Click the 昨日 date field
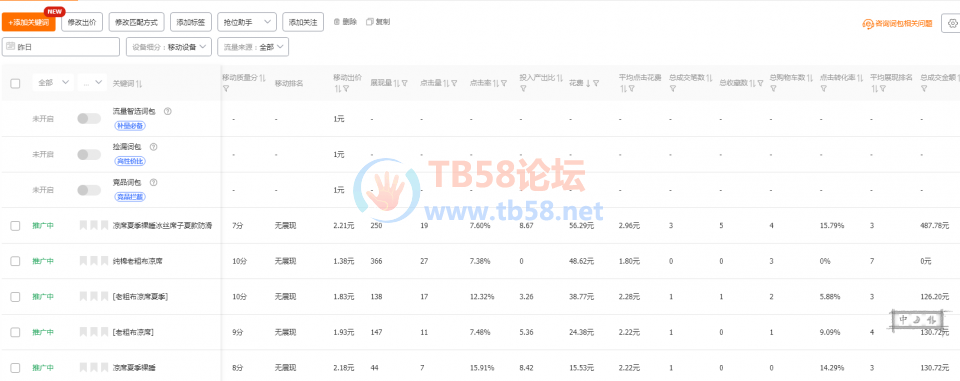Screen dimensions: 960x381 [x=61, y=47]
